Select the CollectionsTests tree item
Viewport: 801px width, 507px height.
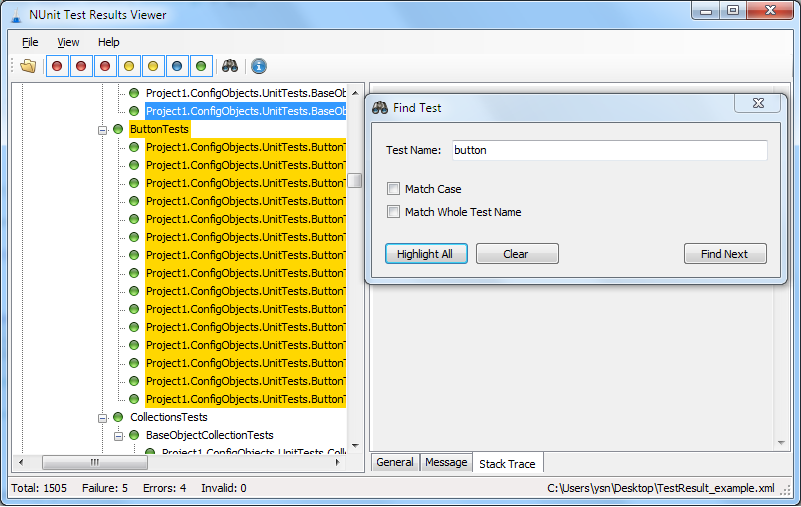169,417
